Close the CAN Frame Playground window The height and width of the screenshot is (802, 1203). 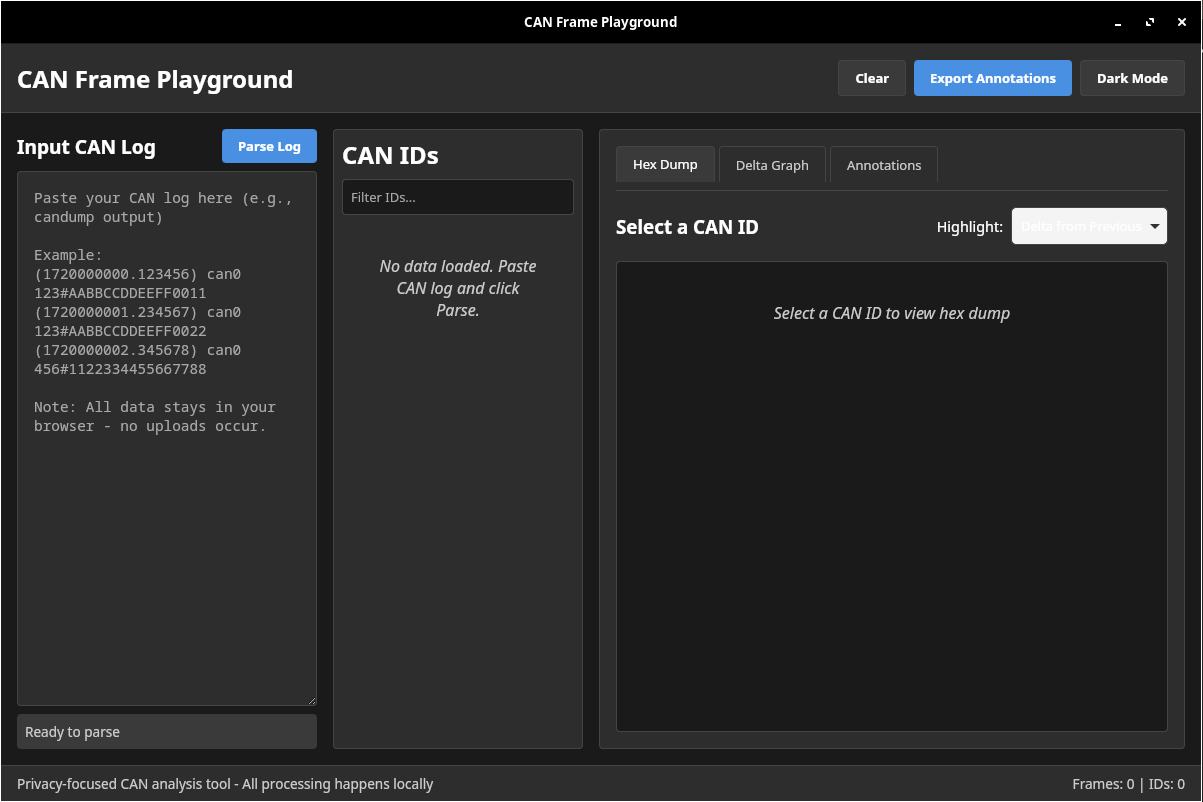point(1182,22)
